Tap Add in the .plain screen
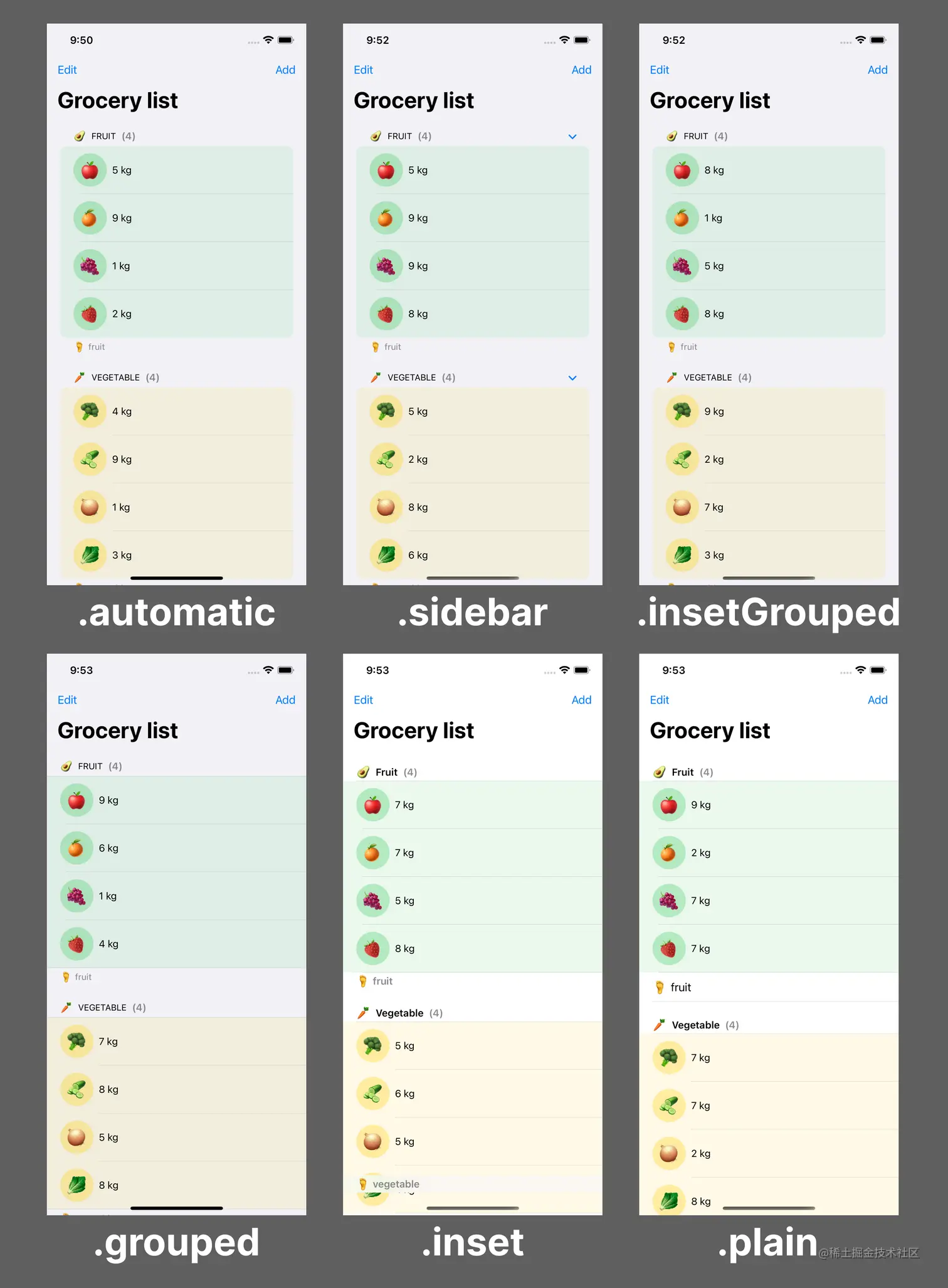This screenshot has height=1288, width=948. pyautogui.click(x=877, y=700)
